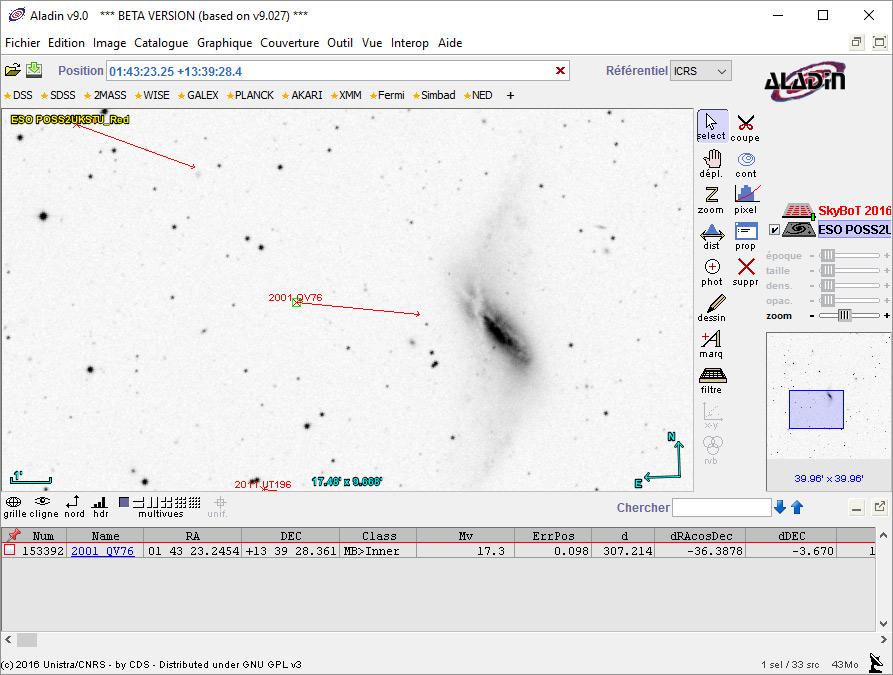The width and height of the screenshot is (893, 675).
Task: Click the zoom overview thumbnail
Action: point(828,396)
